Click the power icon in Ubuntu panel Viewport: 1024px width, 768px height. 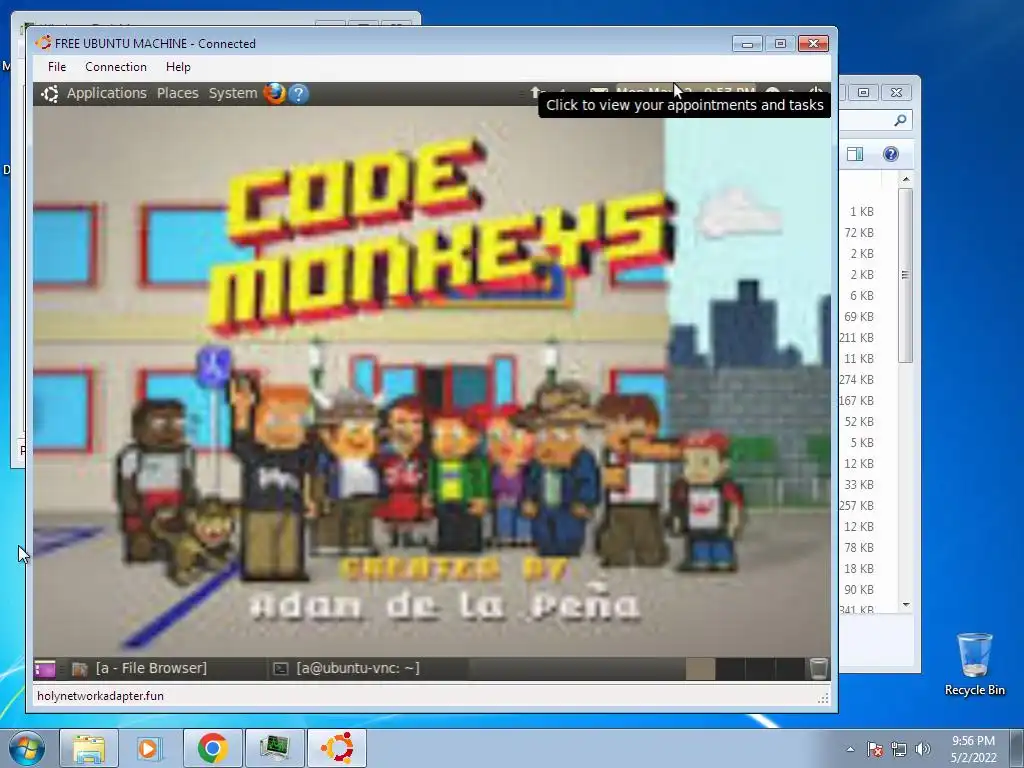pyautogui.click(x=816, y=92)
